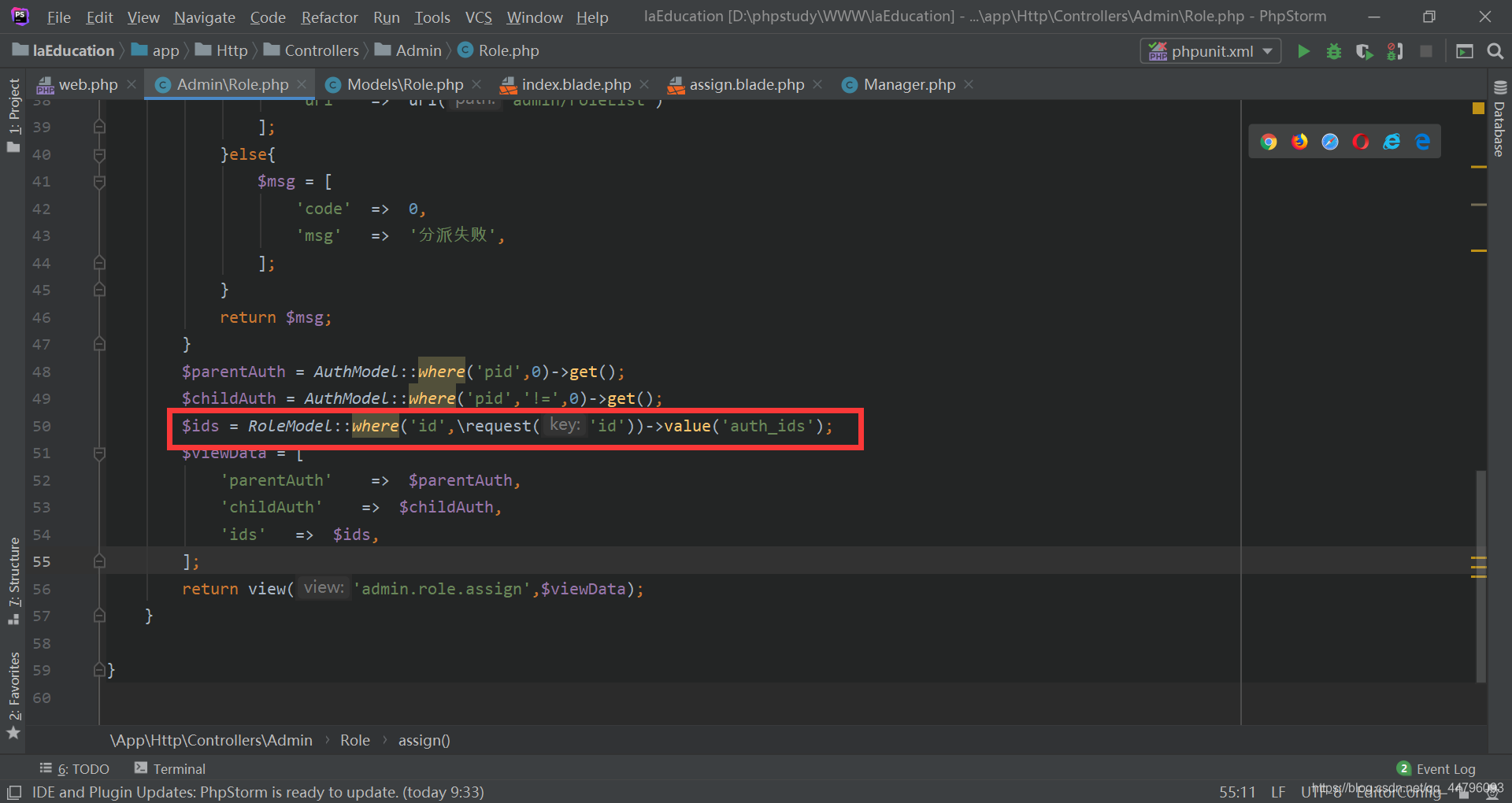1512x803 pixels.
Task: Open preview in Chrome browser
Action: [x=1268, y=142]
